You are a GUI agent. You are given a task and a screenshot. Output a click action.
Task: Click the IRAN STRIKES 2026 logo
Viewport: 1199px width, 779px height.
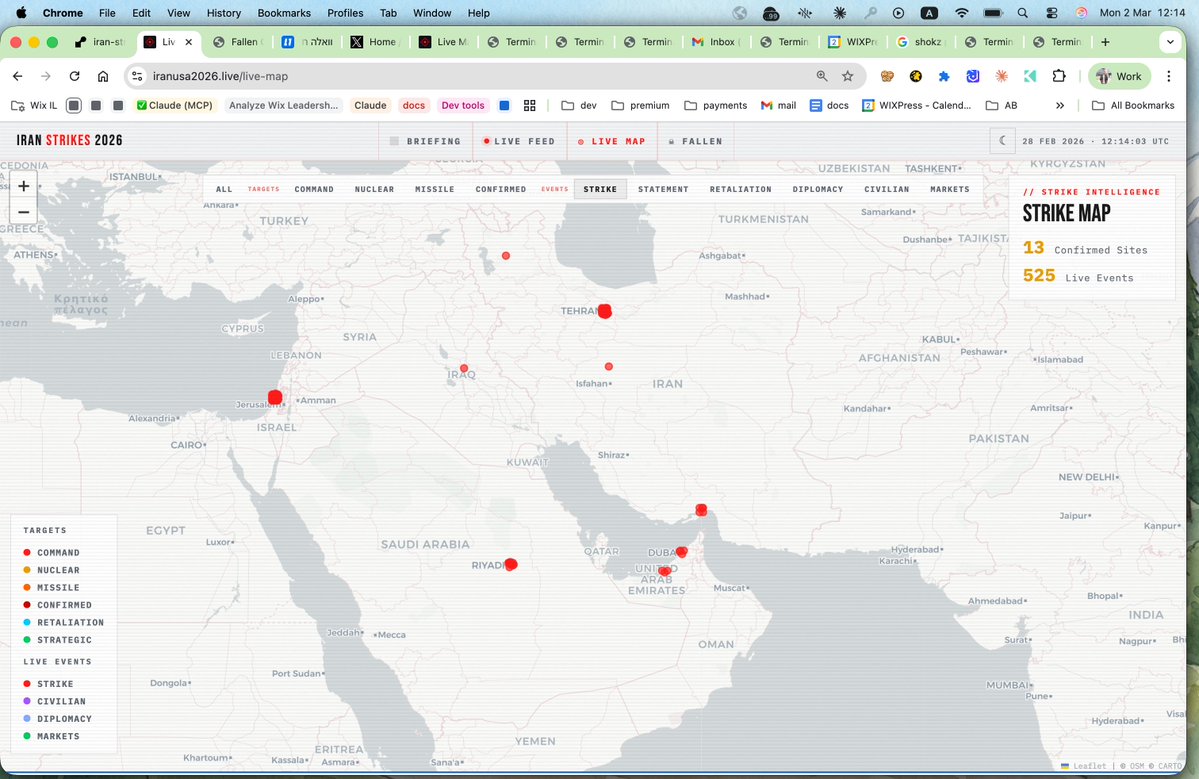click(70, 141)
